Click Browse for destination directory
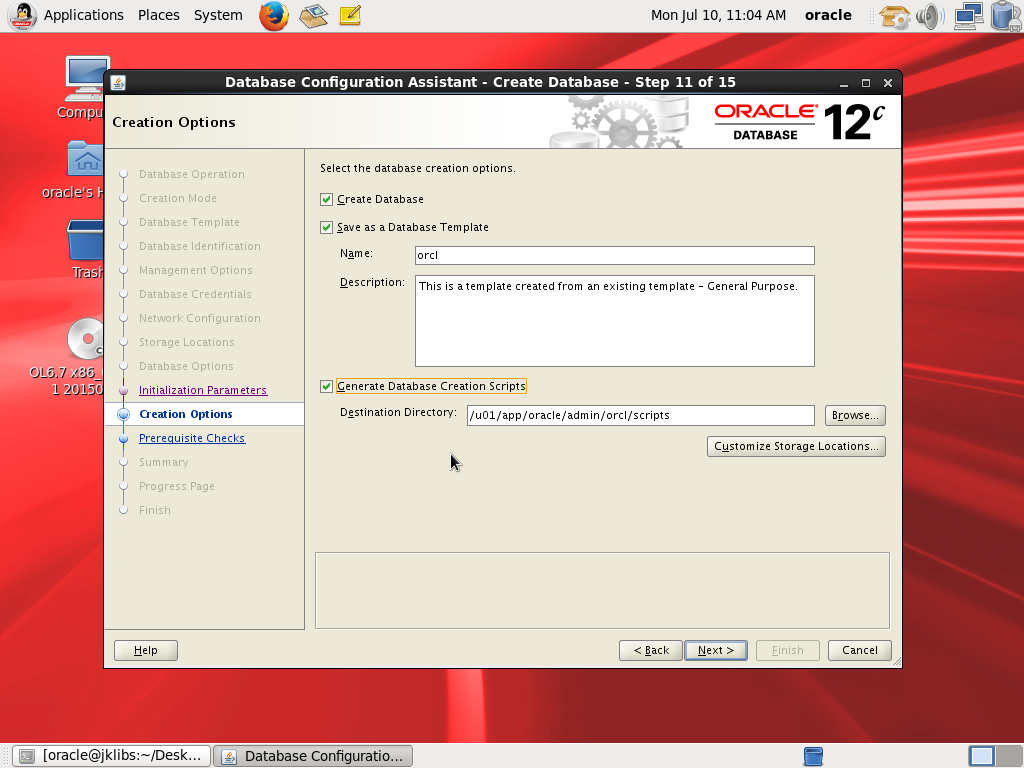 [854, 415]
